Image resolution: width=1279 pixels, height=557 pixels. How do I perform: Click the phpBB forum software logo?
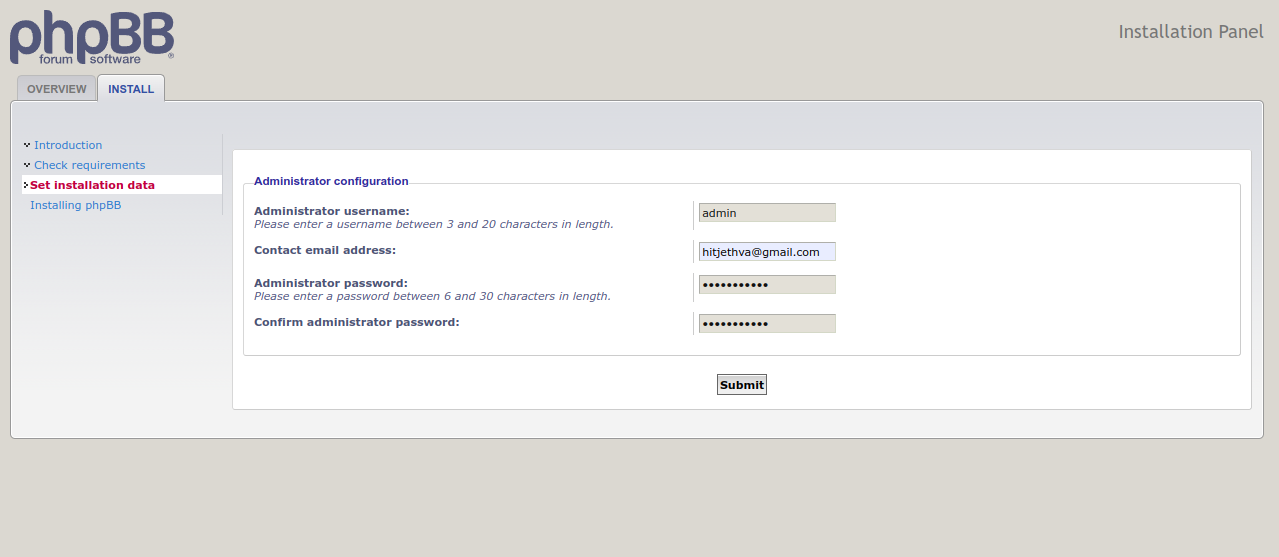[x=92, y=39]
